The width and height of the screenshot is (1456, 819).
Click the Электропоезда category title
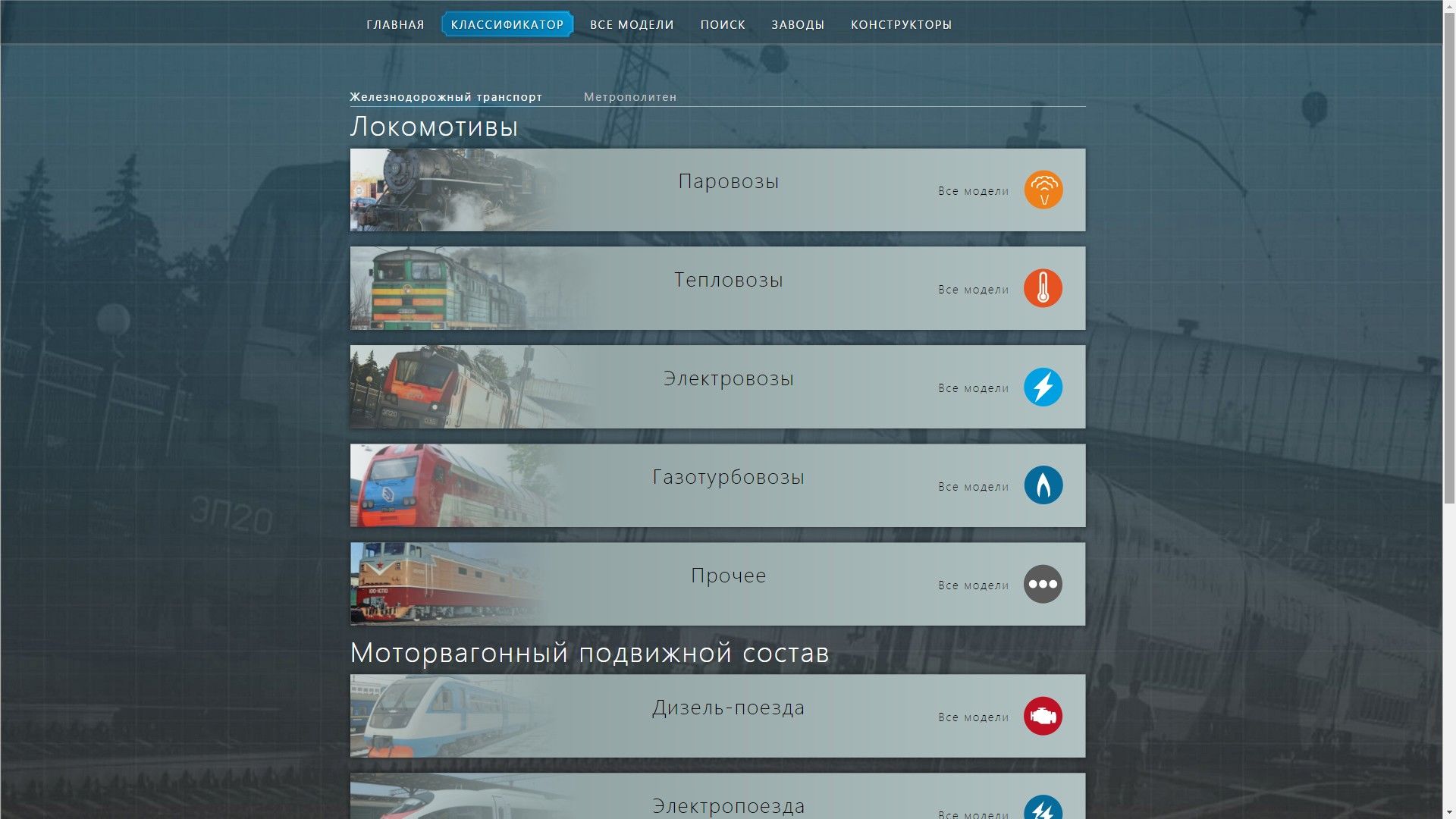coord(728,806)
